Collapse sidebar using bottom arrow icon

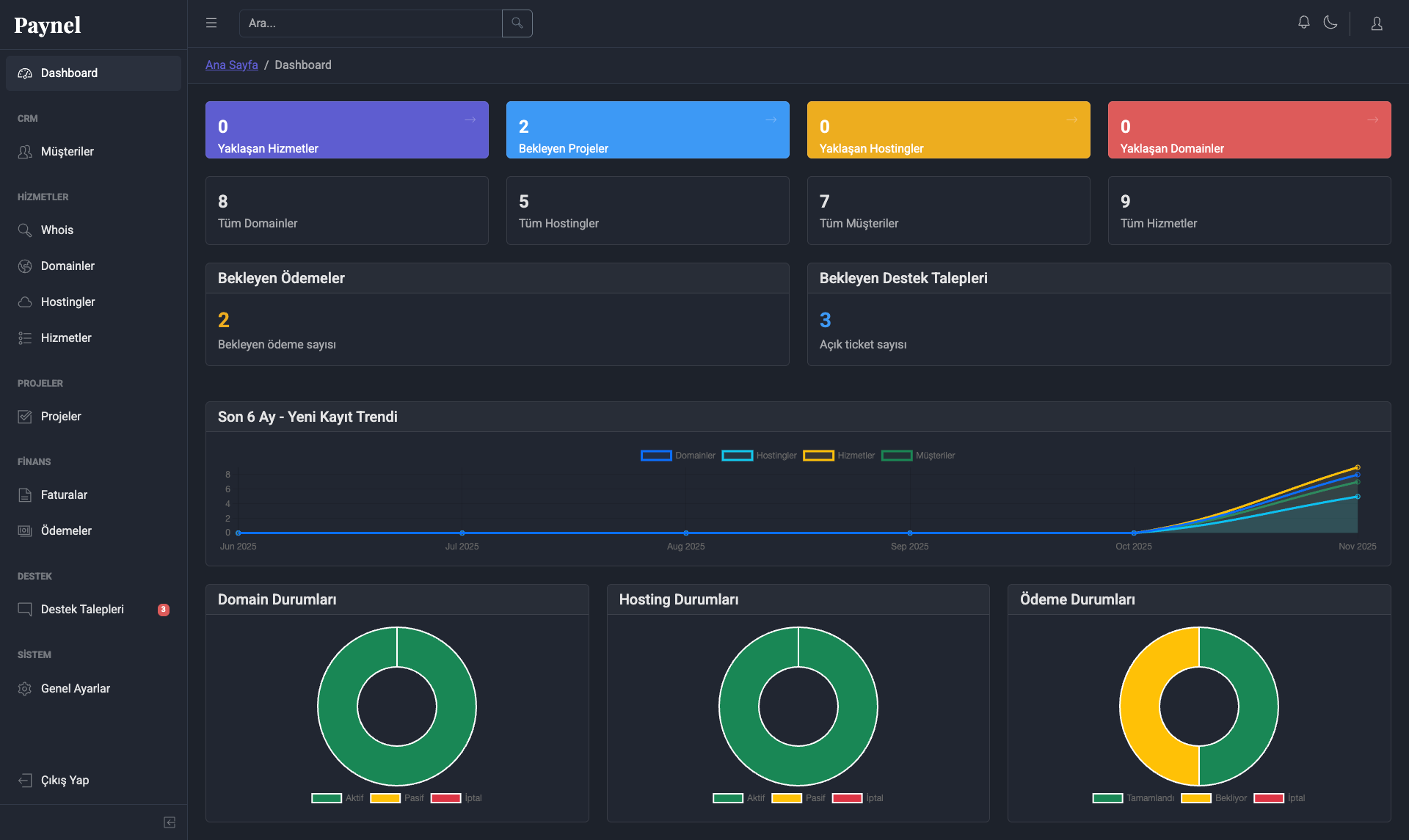click(170, 822)
